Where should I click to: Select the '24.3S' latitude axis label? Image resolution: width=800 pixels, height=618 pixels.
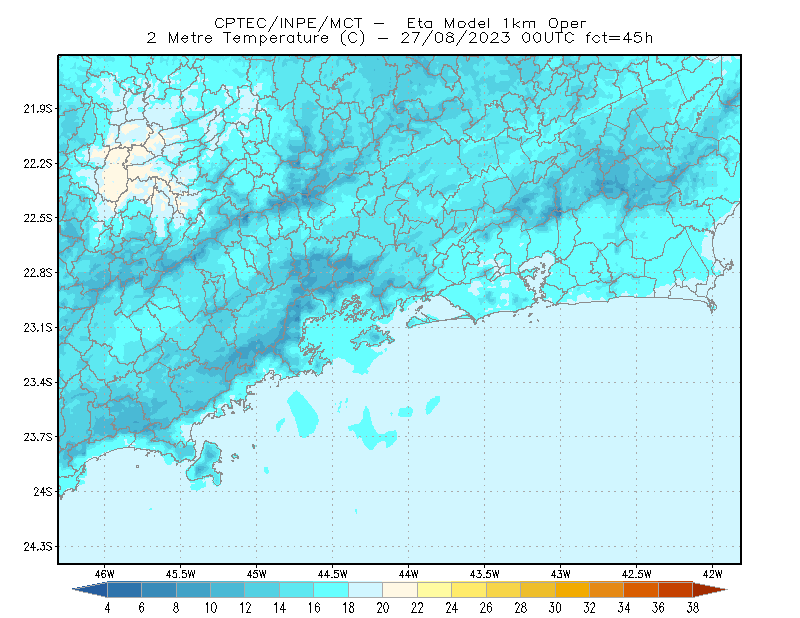[38, 547]
